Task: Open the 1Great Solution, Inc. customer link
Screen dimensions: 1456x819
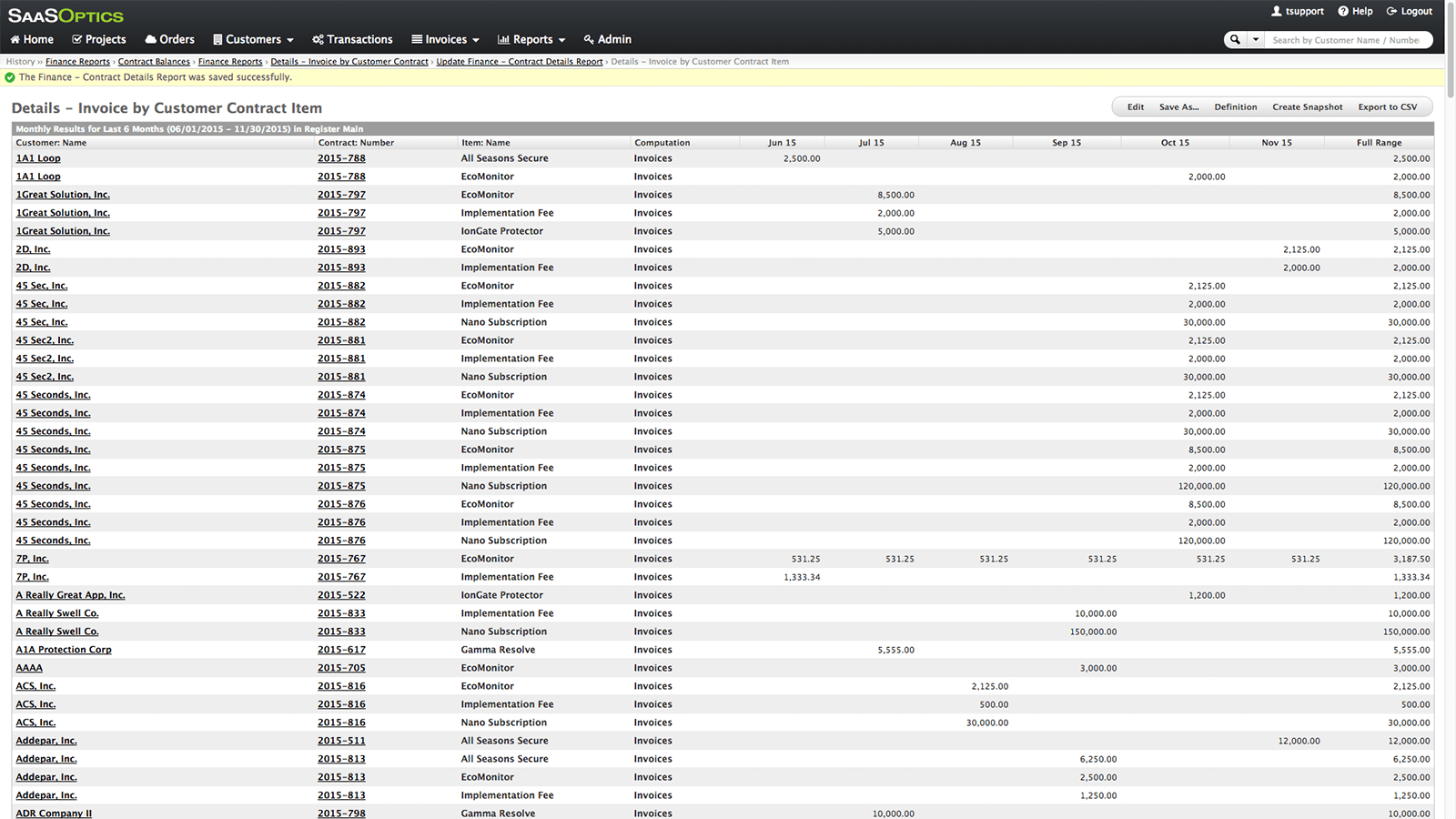Action: (63, 195)
